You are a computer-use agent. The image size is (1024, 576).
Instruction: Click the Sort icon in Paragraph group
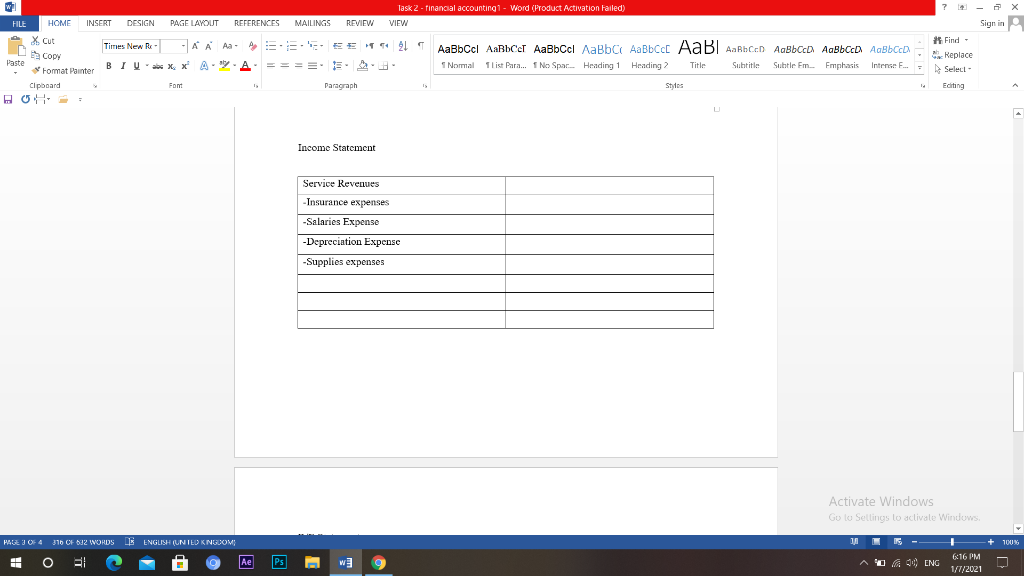[x=402, y=46]
